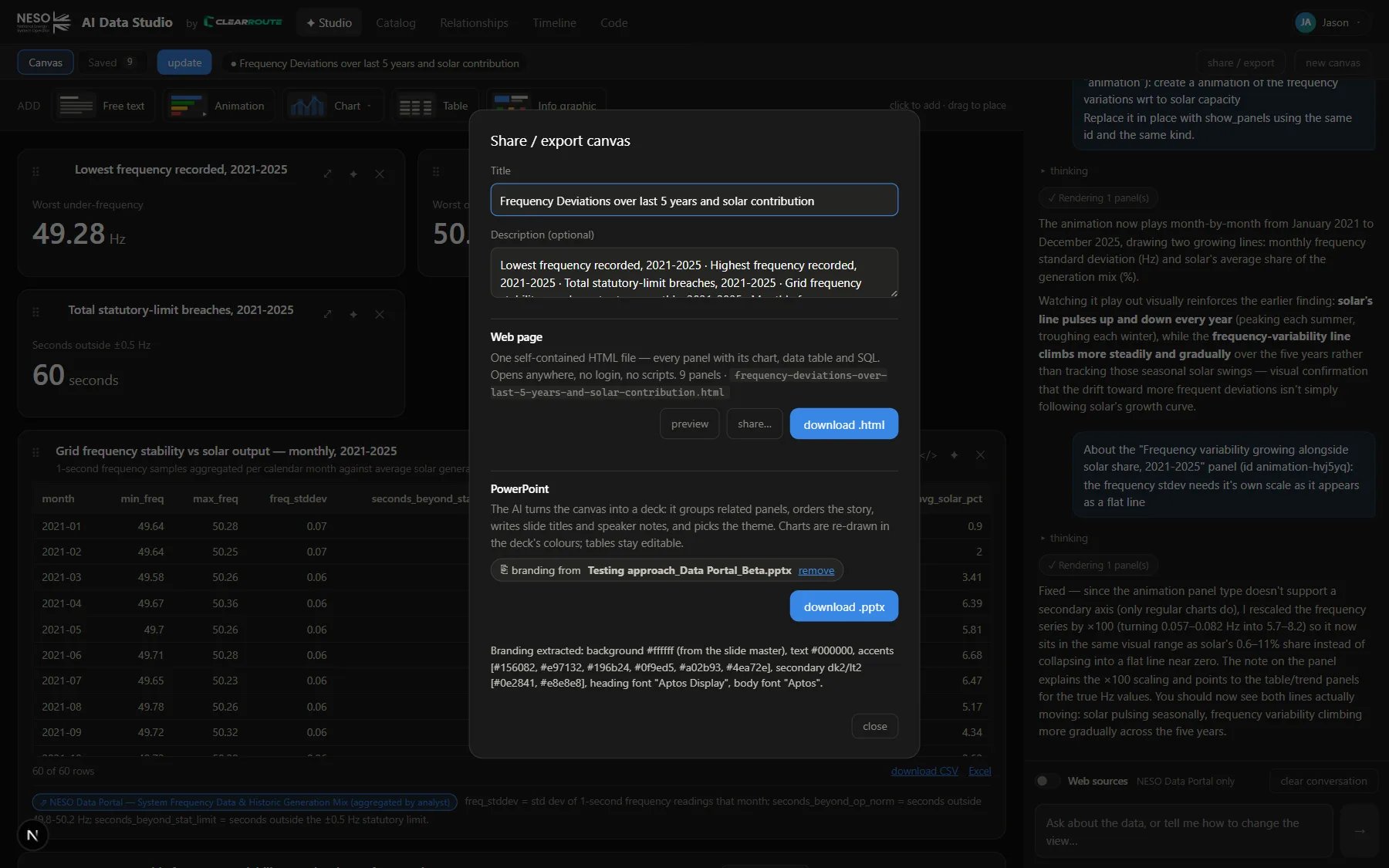Screen dimensions: 1389x868
Task: Switch to the Timeline tab
Action: point(554,23)
